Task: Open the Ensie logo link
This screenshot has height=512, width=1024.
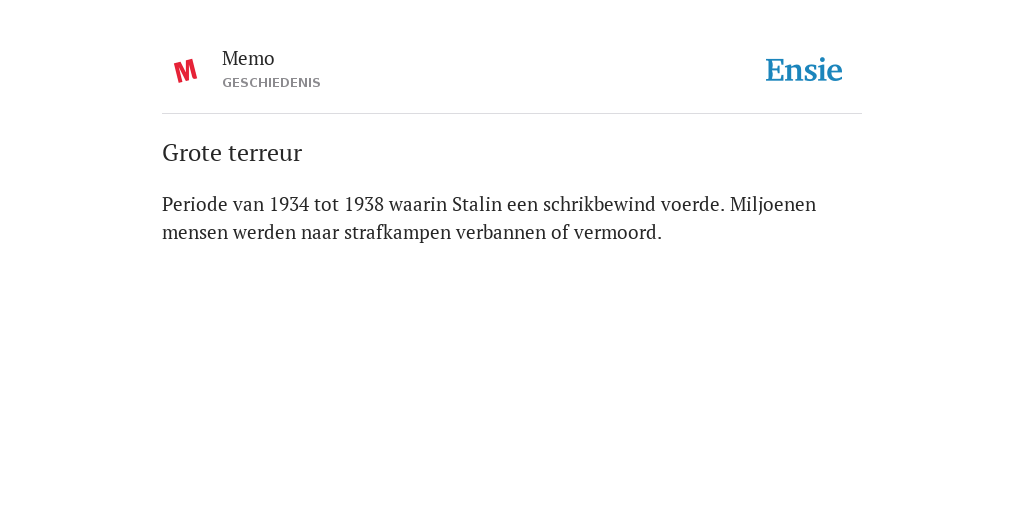Action: pos(803,71)
